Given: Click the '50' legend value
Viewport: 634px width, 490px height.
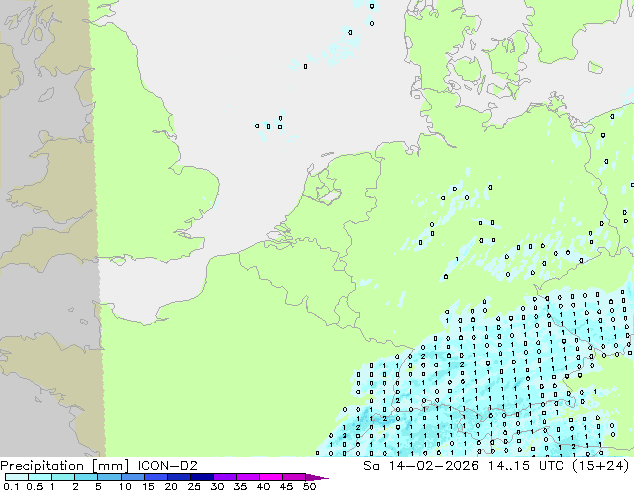Looking at the screenshot, I should click(309, 486).
